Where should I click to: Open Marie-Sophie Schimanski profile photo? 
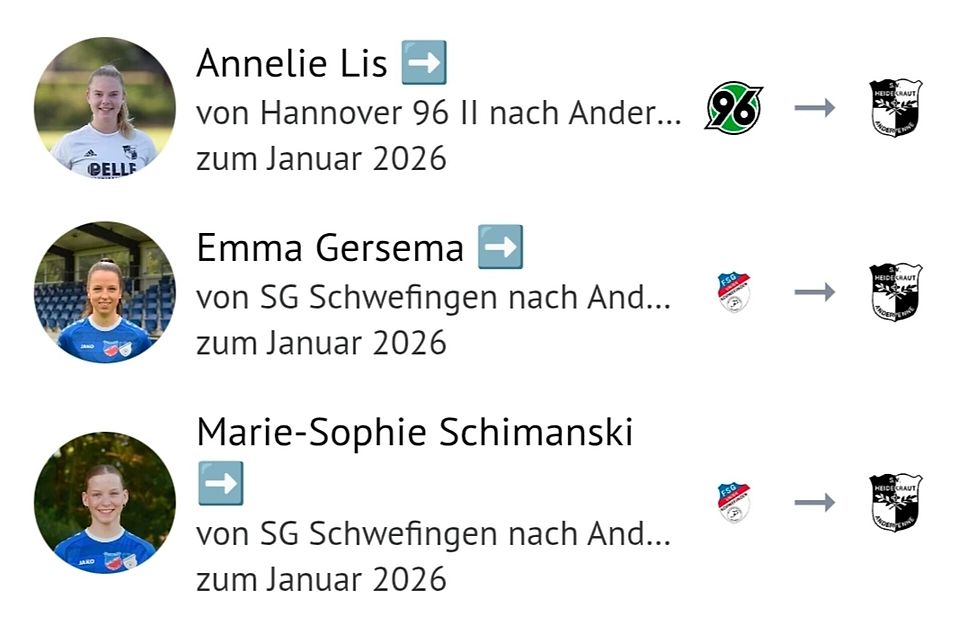coord(104,502)
